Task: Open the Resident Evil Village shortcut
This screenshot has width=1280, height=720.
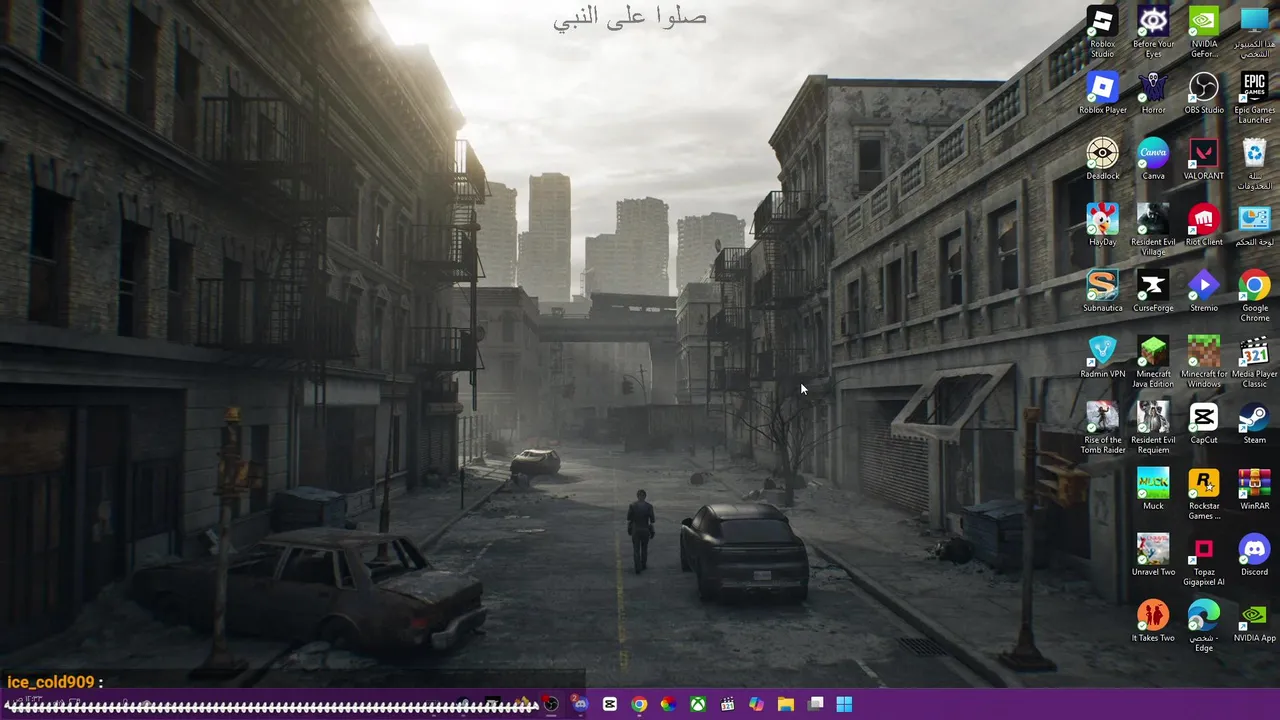Action: (x=1153, y=229)
